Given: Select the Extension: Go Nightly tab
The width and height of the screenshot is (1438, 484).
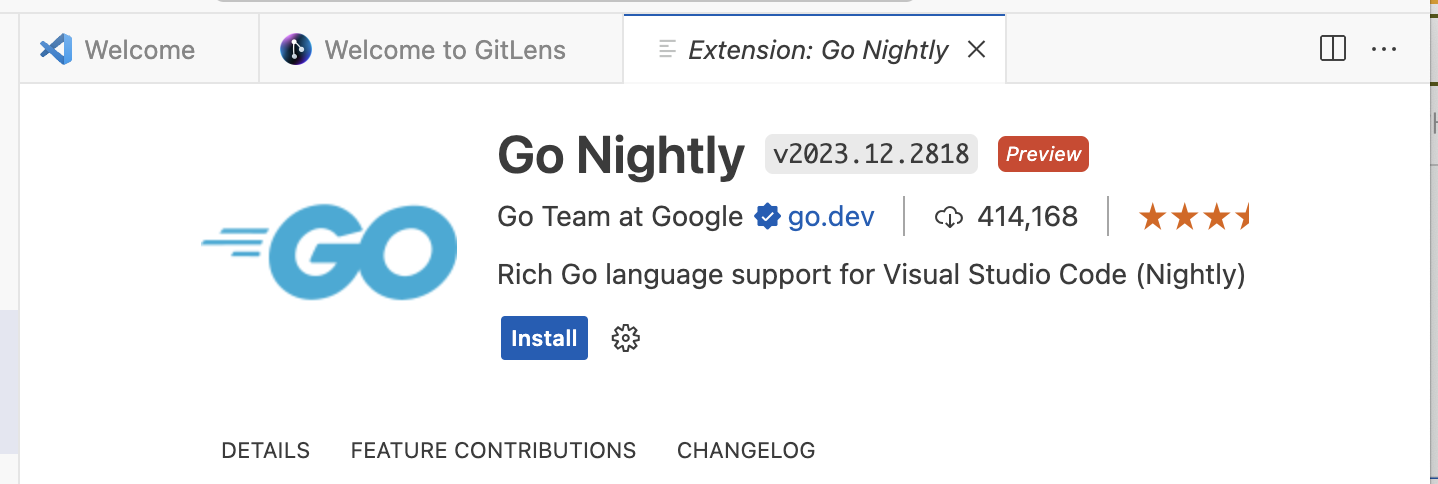Looking at the screenshot, I should pos(817,49).
